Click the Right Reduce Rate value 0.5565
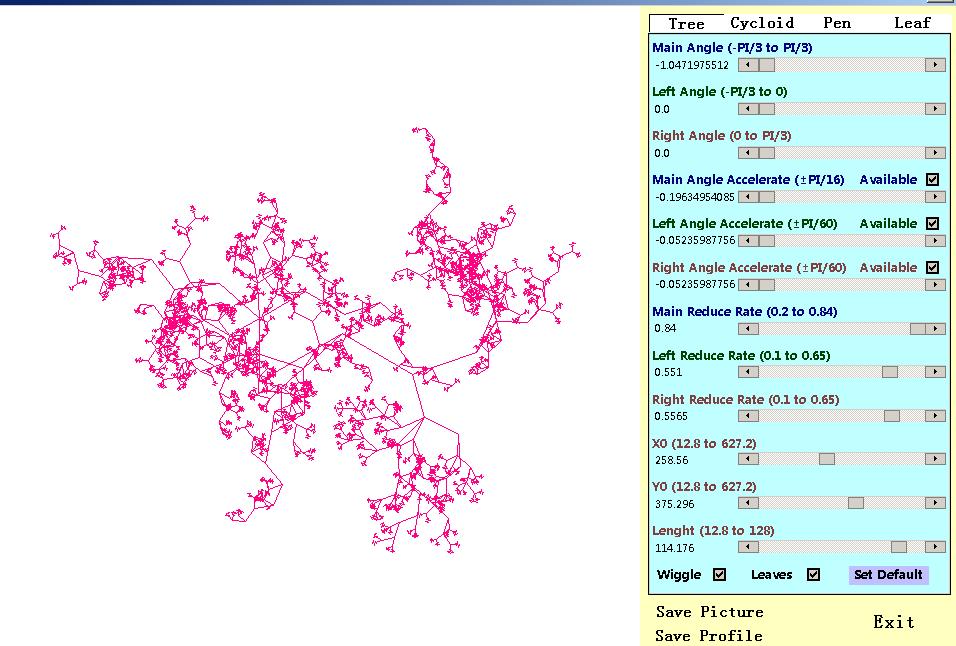Screen dimensions: 956x646 pyautogui.click(x=671, y=416)
